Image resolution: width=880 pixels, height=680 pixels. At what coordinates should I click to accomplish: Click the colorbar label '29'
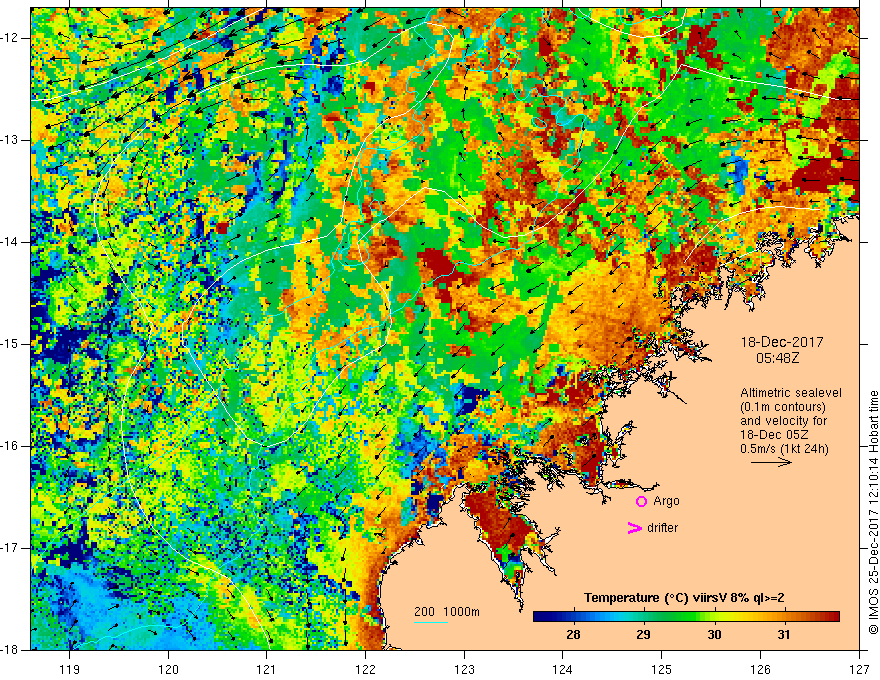pyautogui.click(x=643, y=635)
